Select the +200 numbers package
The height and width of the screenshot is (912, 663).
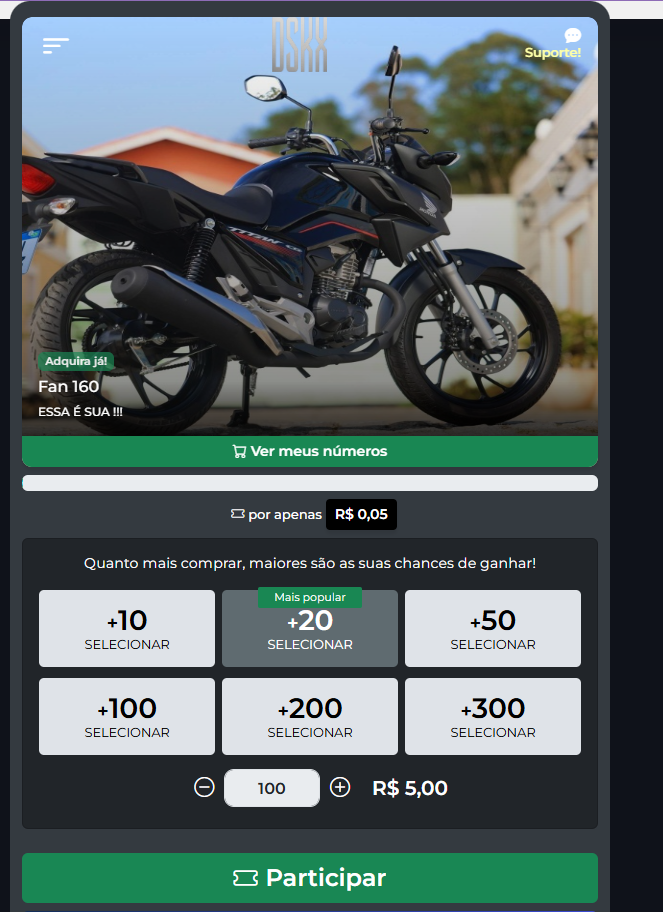(x=310, y=717)
